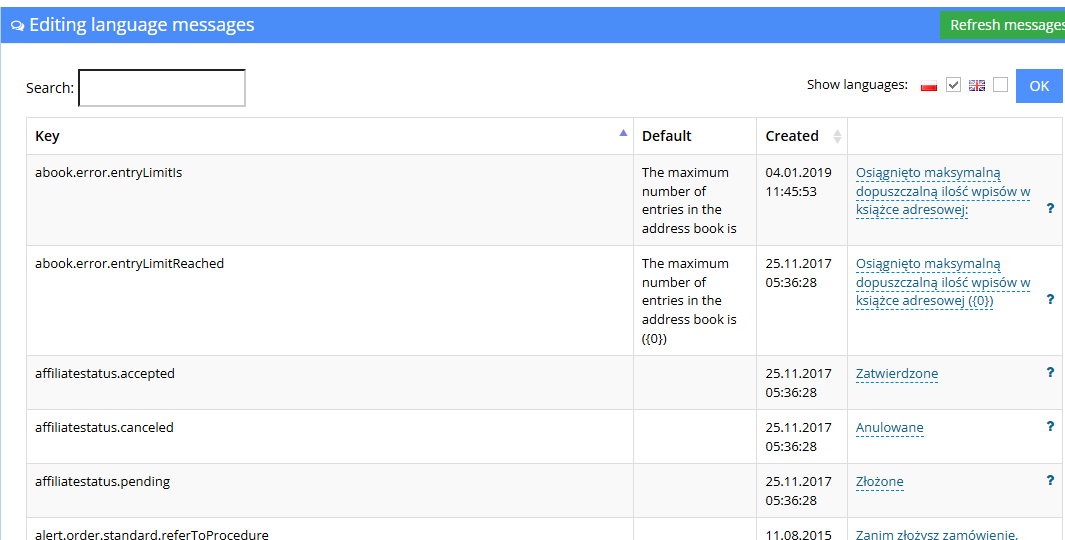Edit the Zatwierdzone translation
The height and width of the screenshot is (540, 1065).
tap(897, 374)
